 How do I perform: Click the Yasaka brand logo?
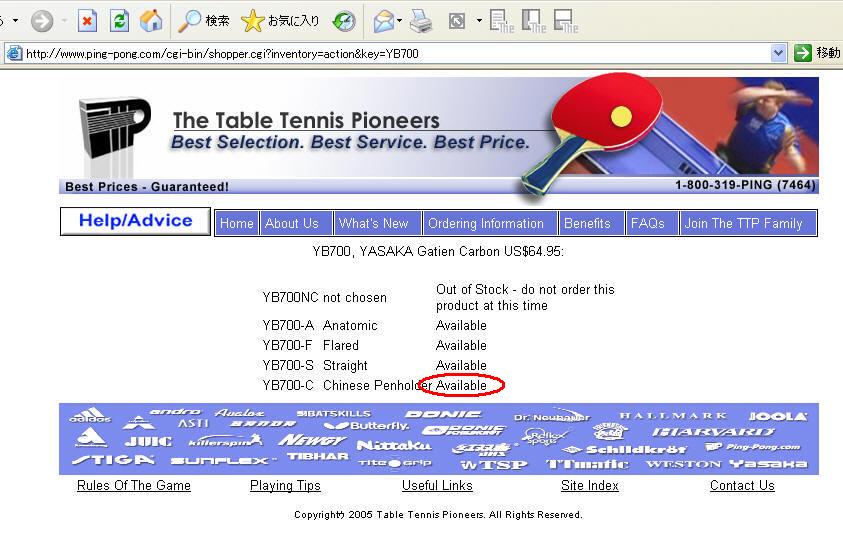tap(768, 463)
